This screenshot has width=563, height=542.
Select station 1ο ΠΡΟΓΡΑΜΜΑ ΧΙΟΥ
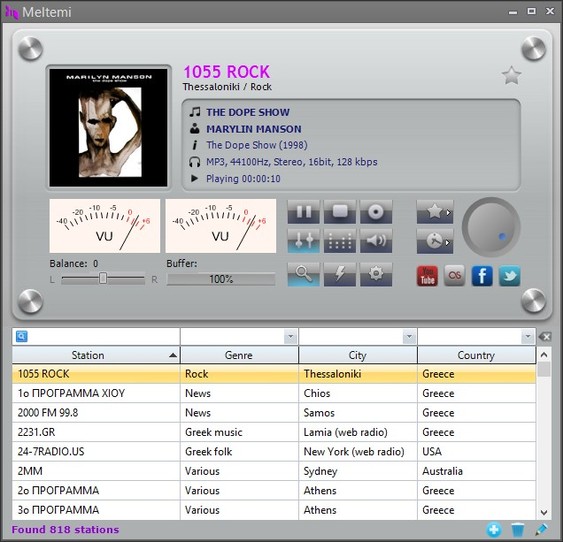coord(274,393)
